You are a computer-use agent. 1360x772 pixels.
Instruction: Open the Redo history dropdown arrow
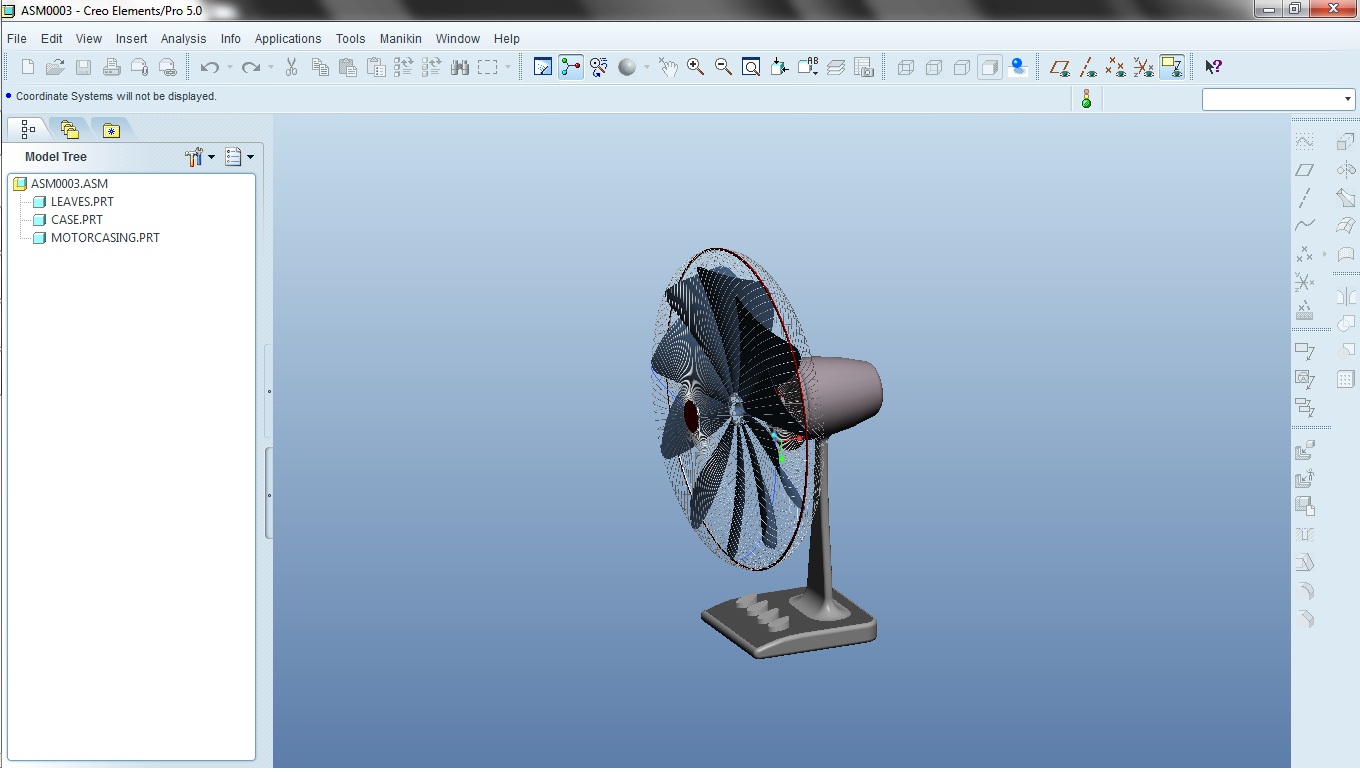(x=271, y=67)
